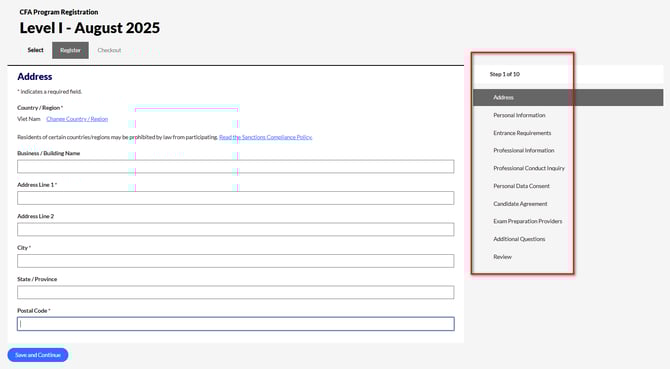
Task: Focus the Business / Building Name field
Action: click(235, 167)
